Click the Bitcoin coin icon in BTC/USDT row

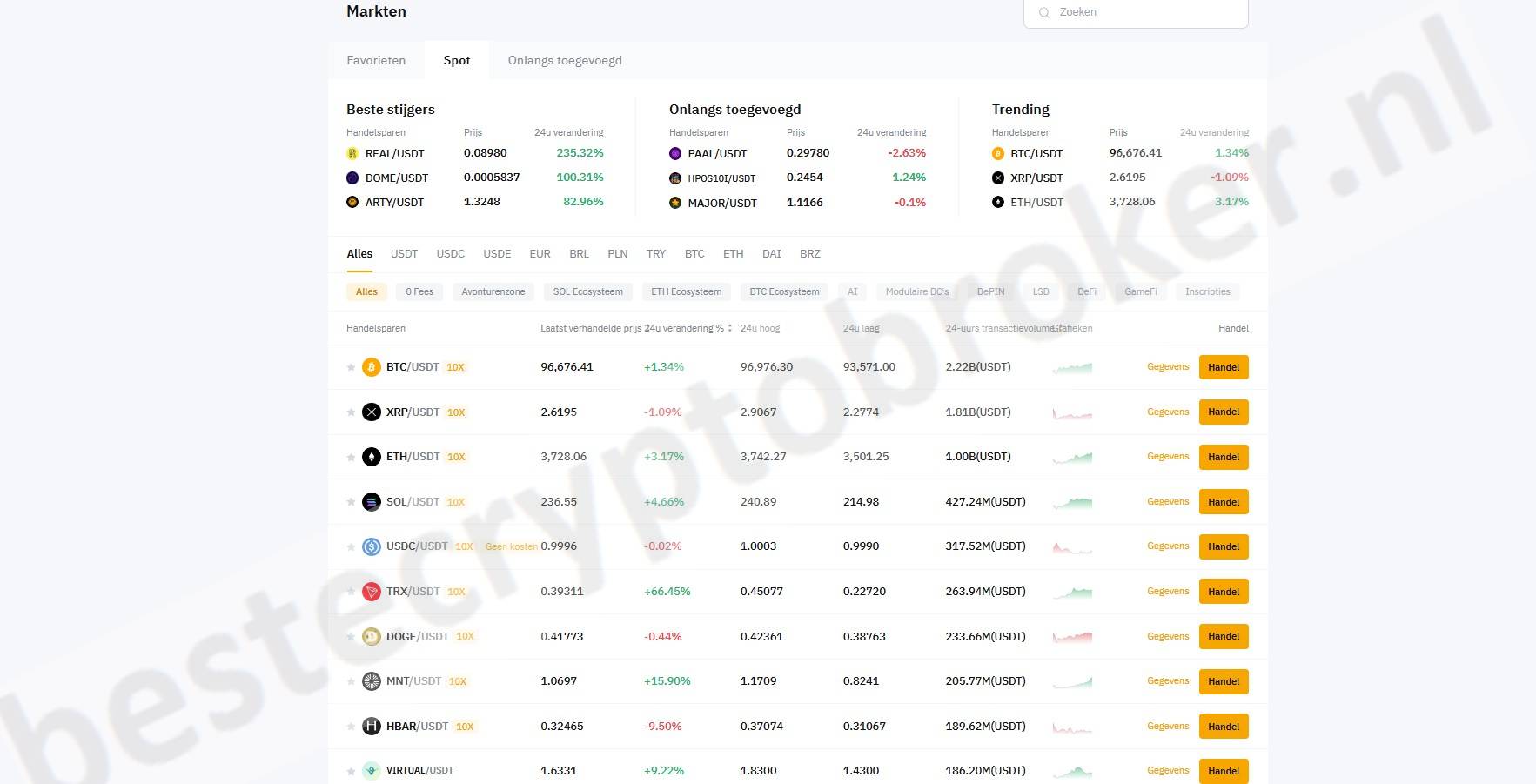(x=372, y=367)
